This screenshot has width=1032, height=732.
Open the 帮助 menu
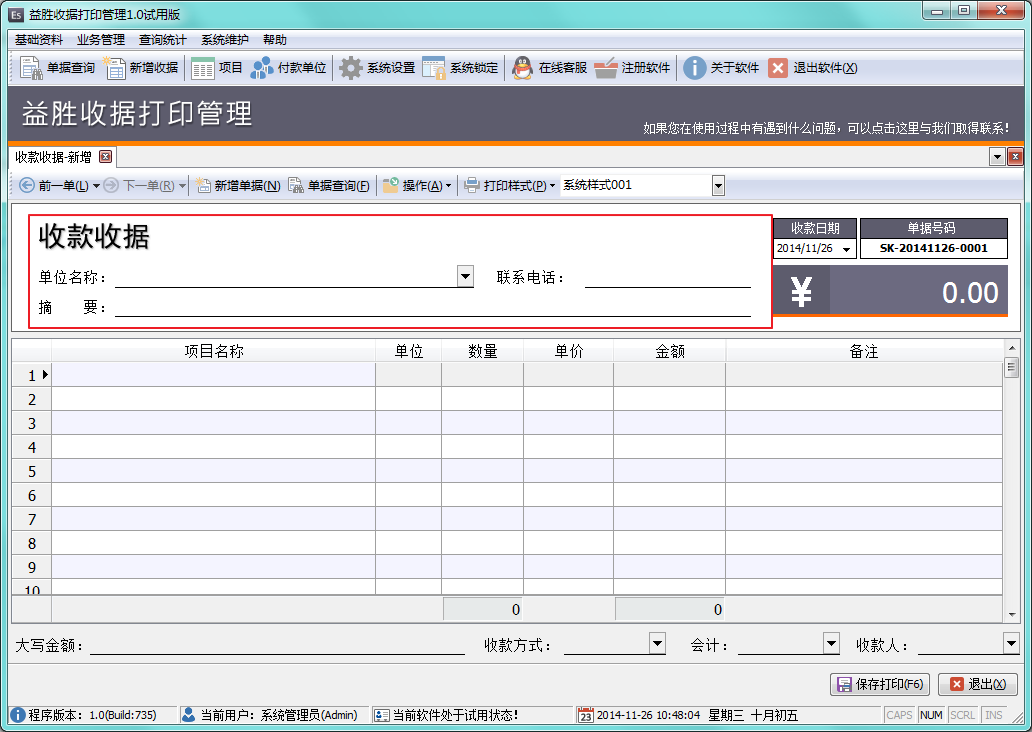274,39
